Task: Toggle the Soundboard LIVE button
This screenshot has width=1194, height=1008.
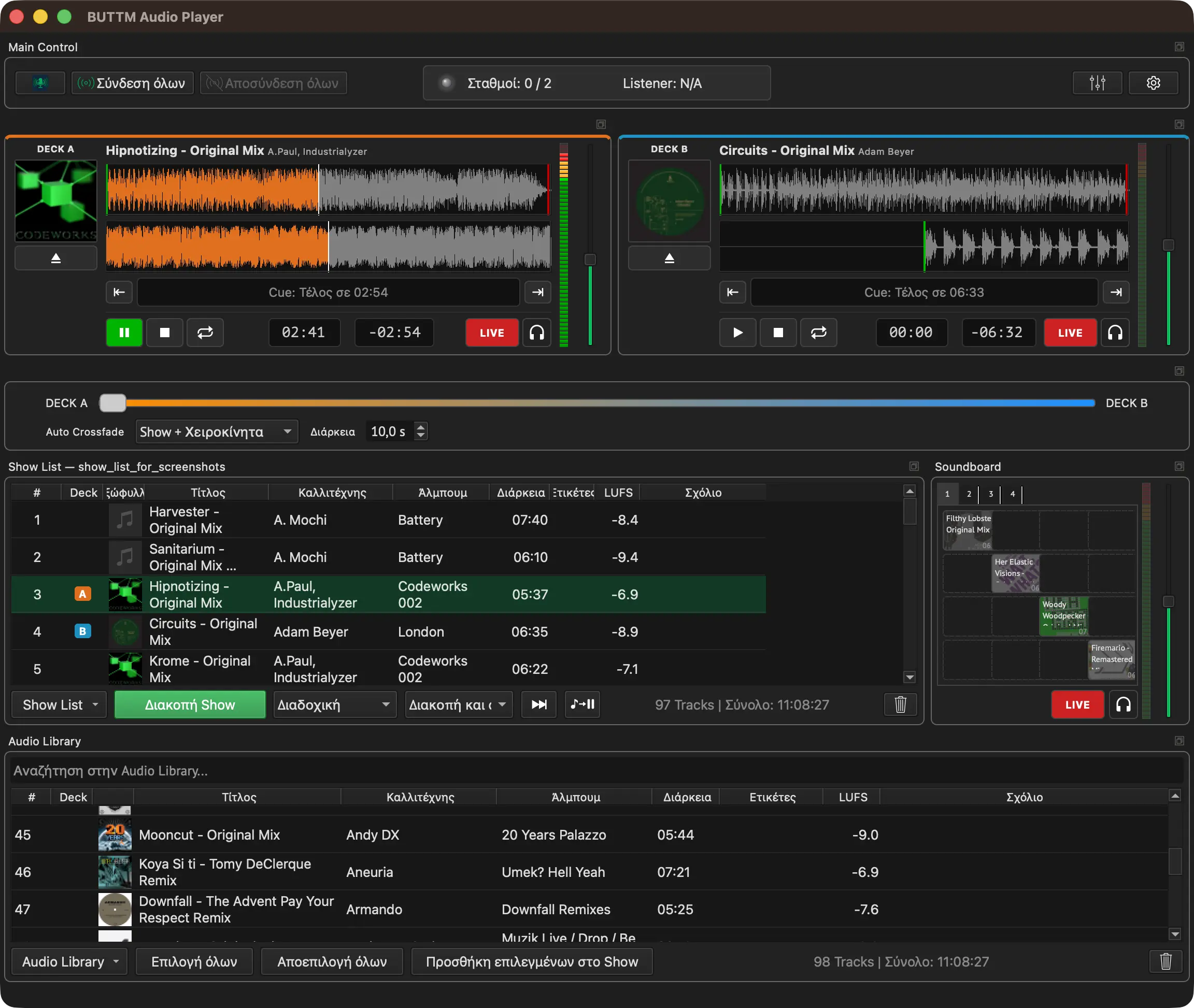Action: (1077, 704)
